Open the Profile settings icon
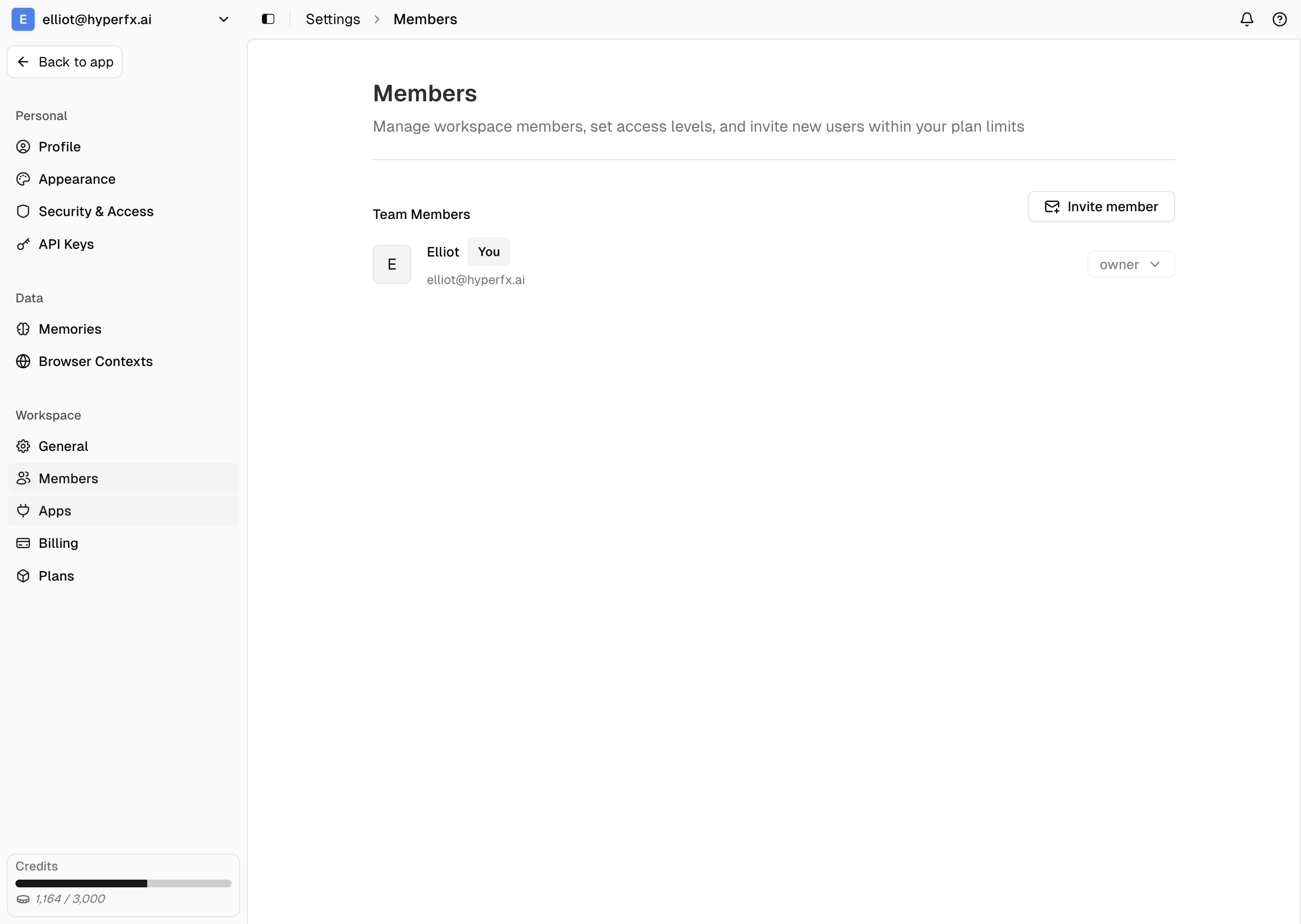This screenshot has height=924, width=1301. tap(23, 146)
